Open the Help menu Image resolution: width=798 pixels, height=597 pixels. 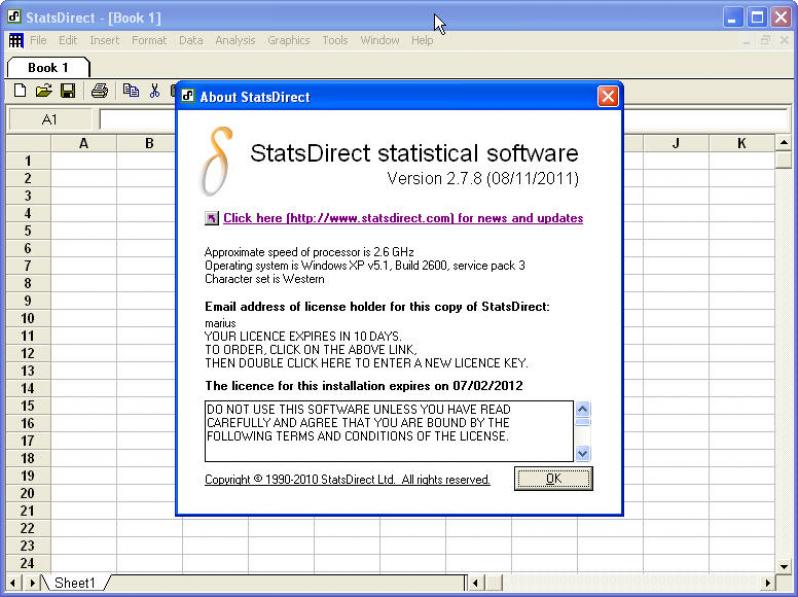coord(422,40)
